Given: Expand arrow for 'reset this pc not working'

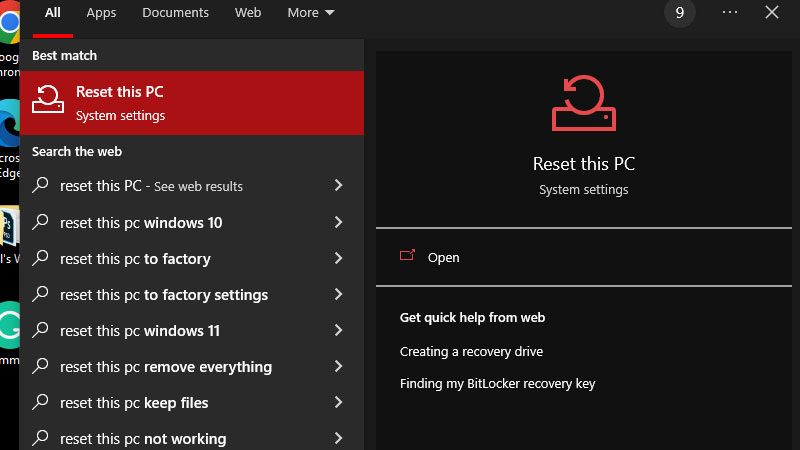Looking at the screenshot, I should [x=338, y=438].
